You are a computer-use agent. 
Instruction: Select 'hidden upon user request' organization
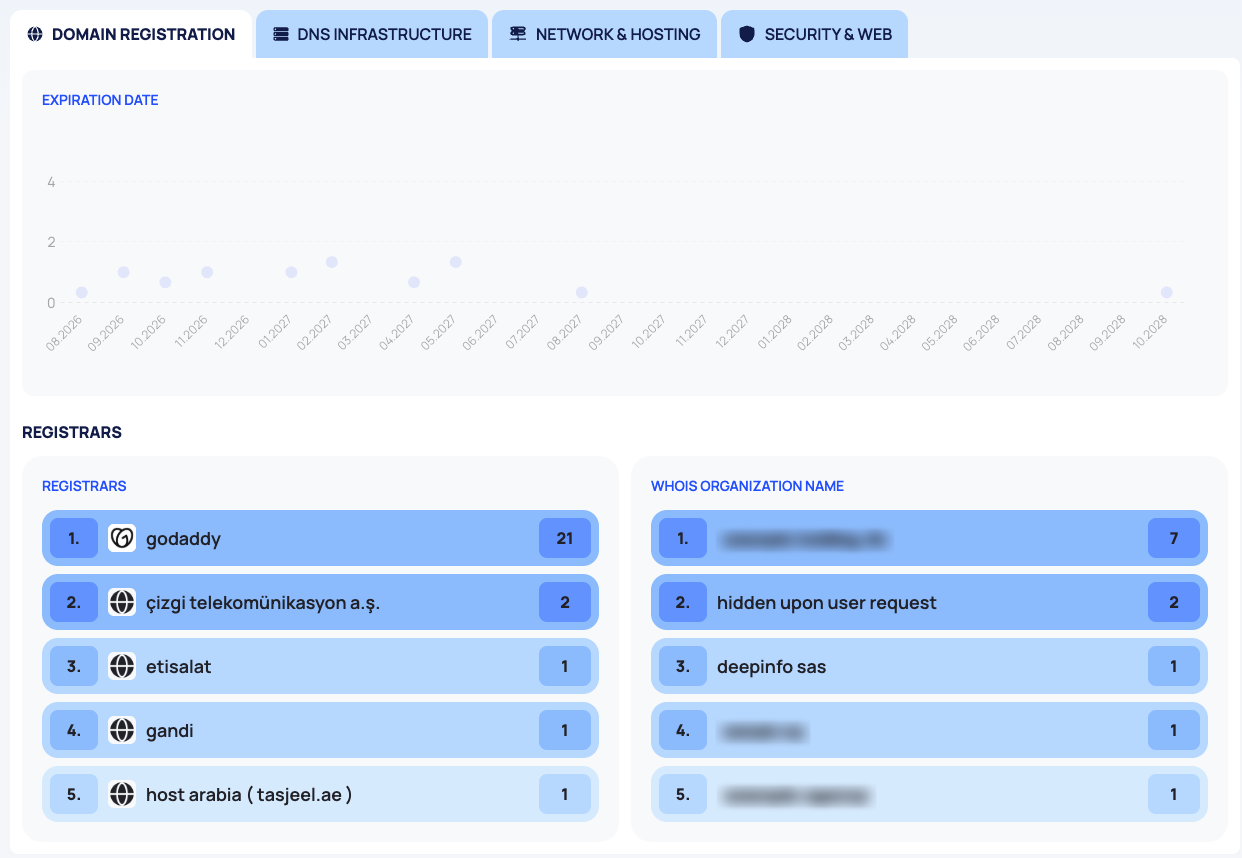point(929,602)
